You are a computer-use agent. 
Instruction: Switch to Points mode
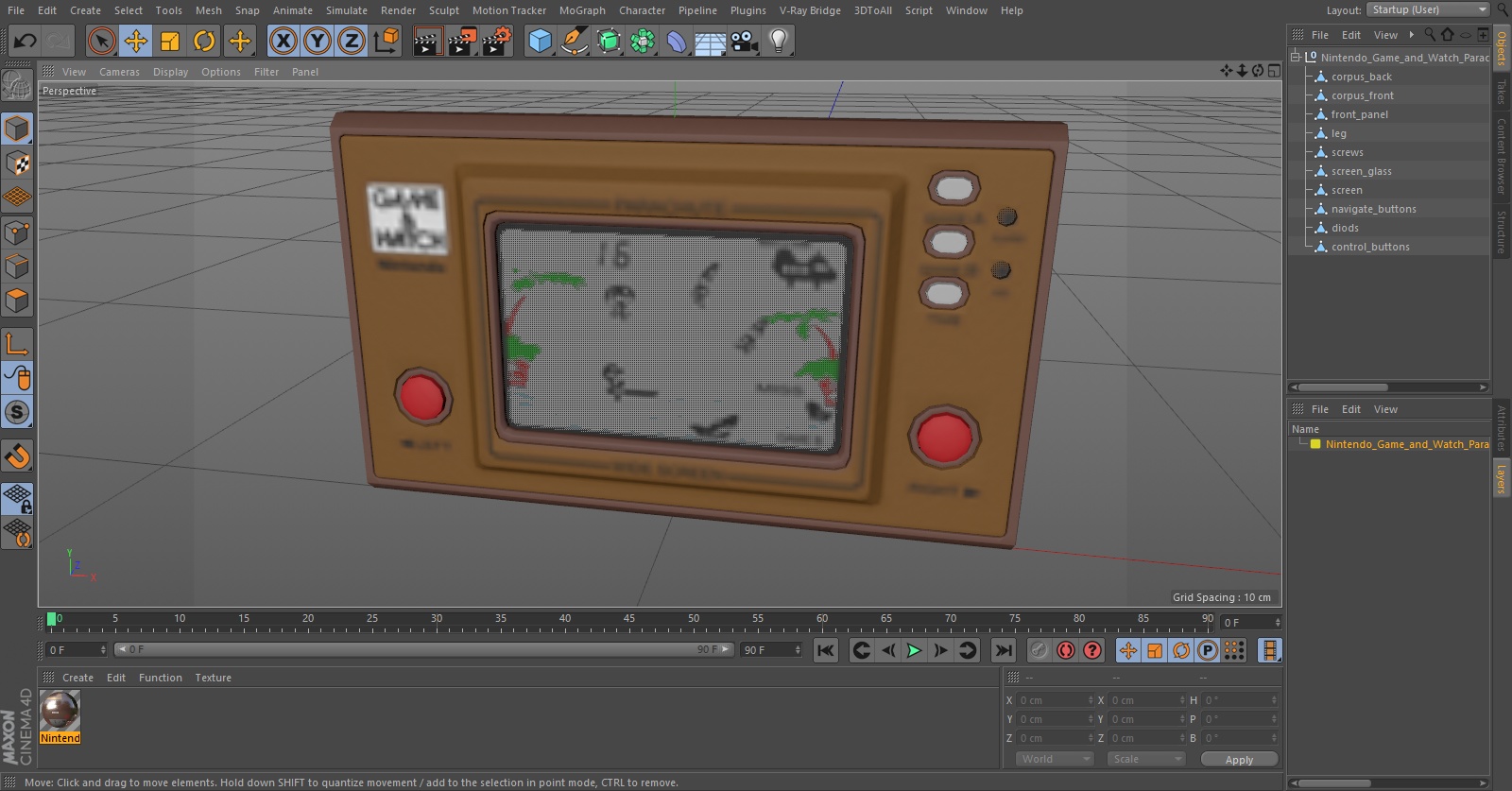point(17,232)
